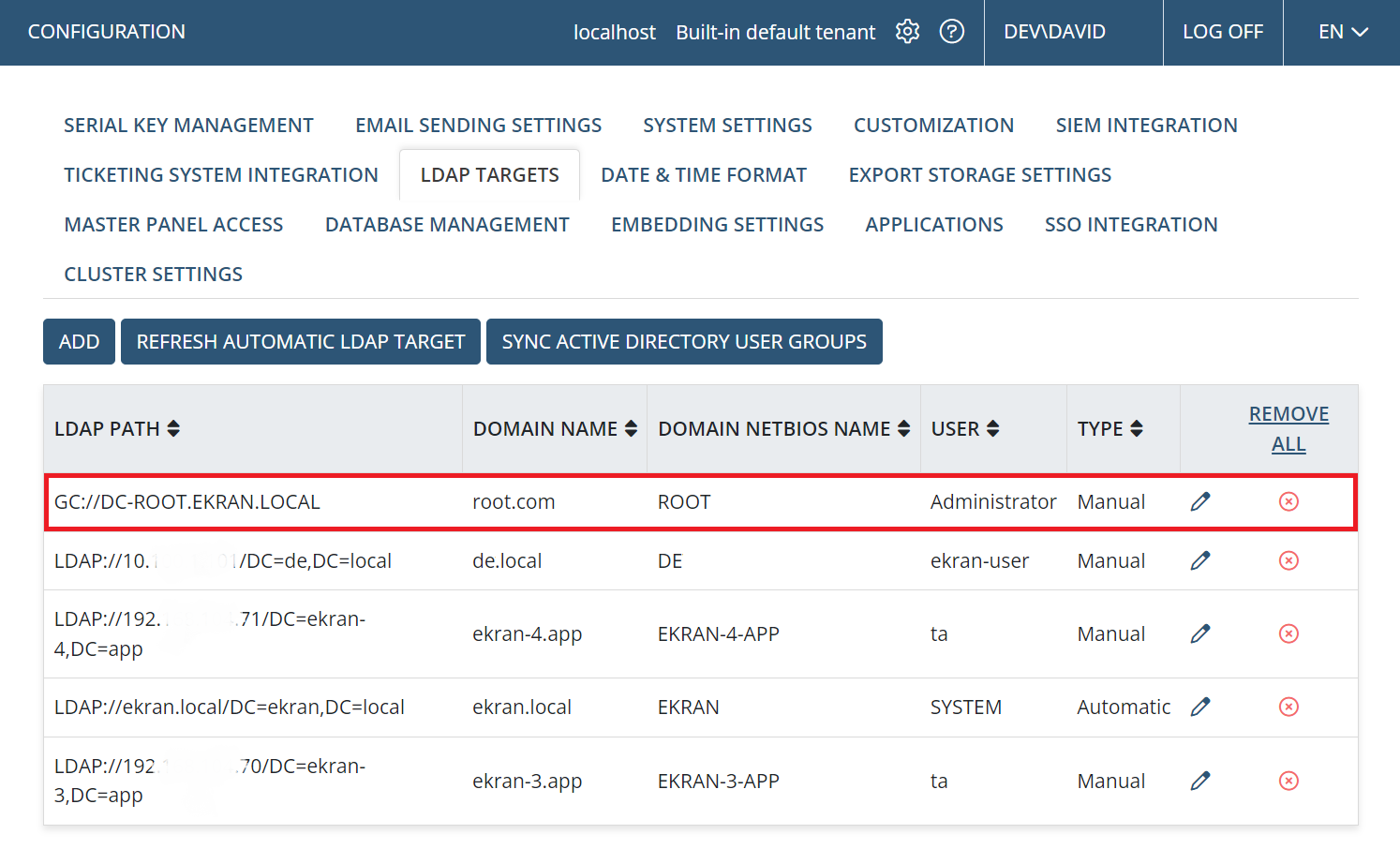Sort table by Type column

[x=1110, y=429]
